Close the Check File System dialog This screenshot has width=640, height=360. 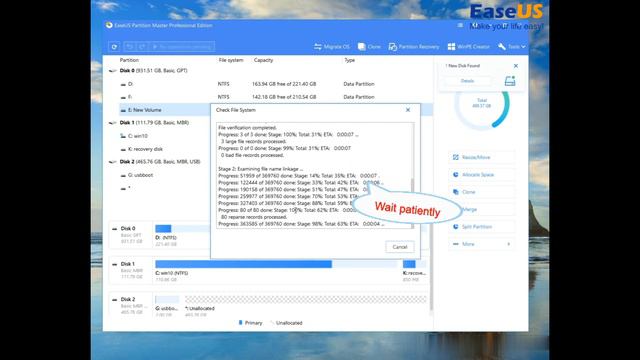[408, 110]
